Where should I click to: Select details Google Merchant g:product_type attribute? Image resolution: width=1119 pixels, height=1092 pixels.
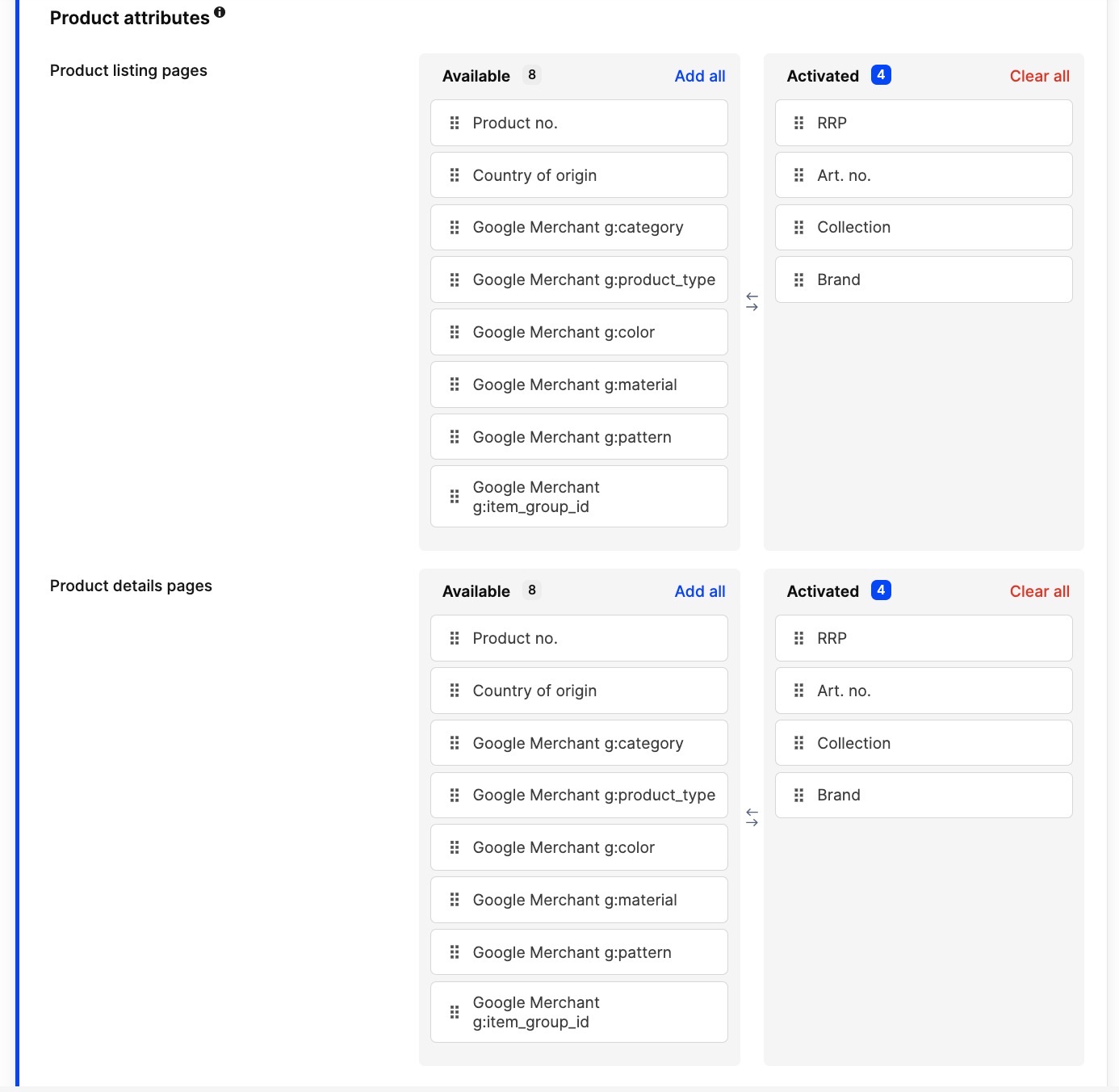click(579, 796)
